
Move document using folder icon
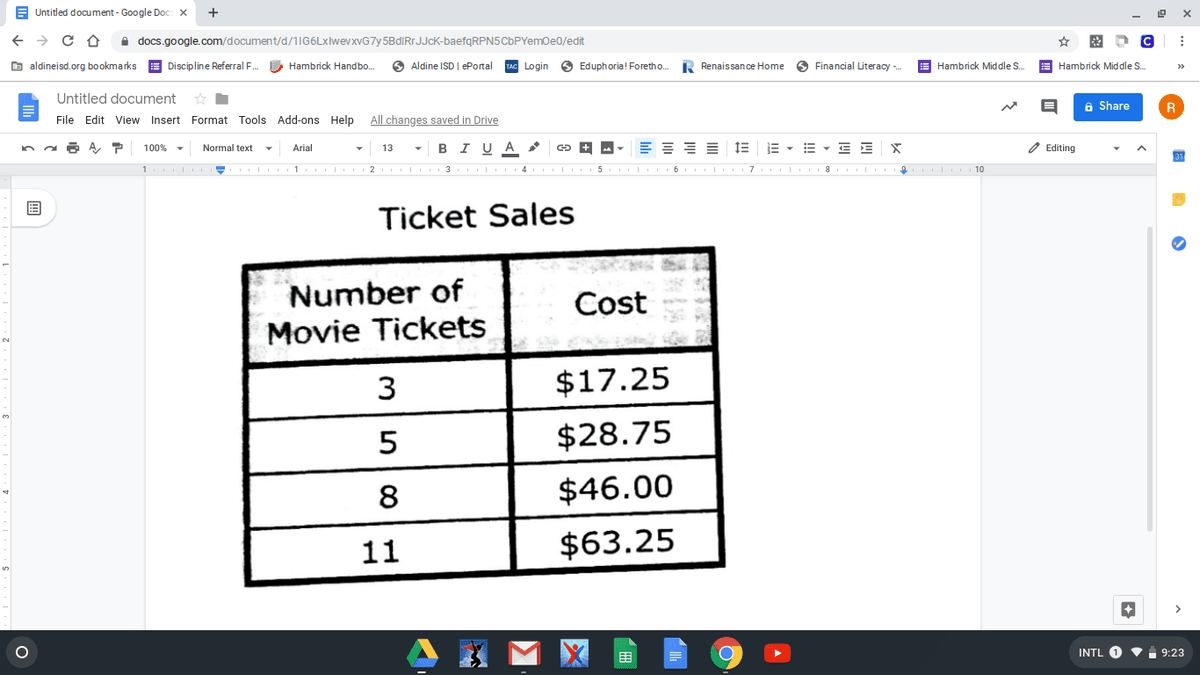[x=222, y=98]
